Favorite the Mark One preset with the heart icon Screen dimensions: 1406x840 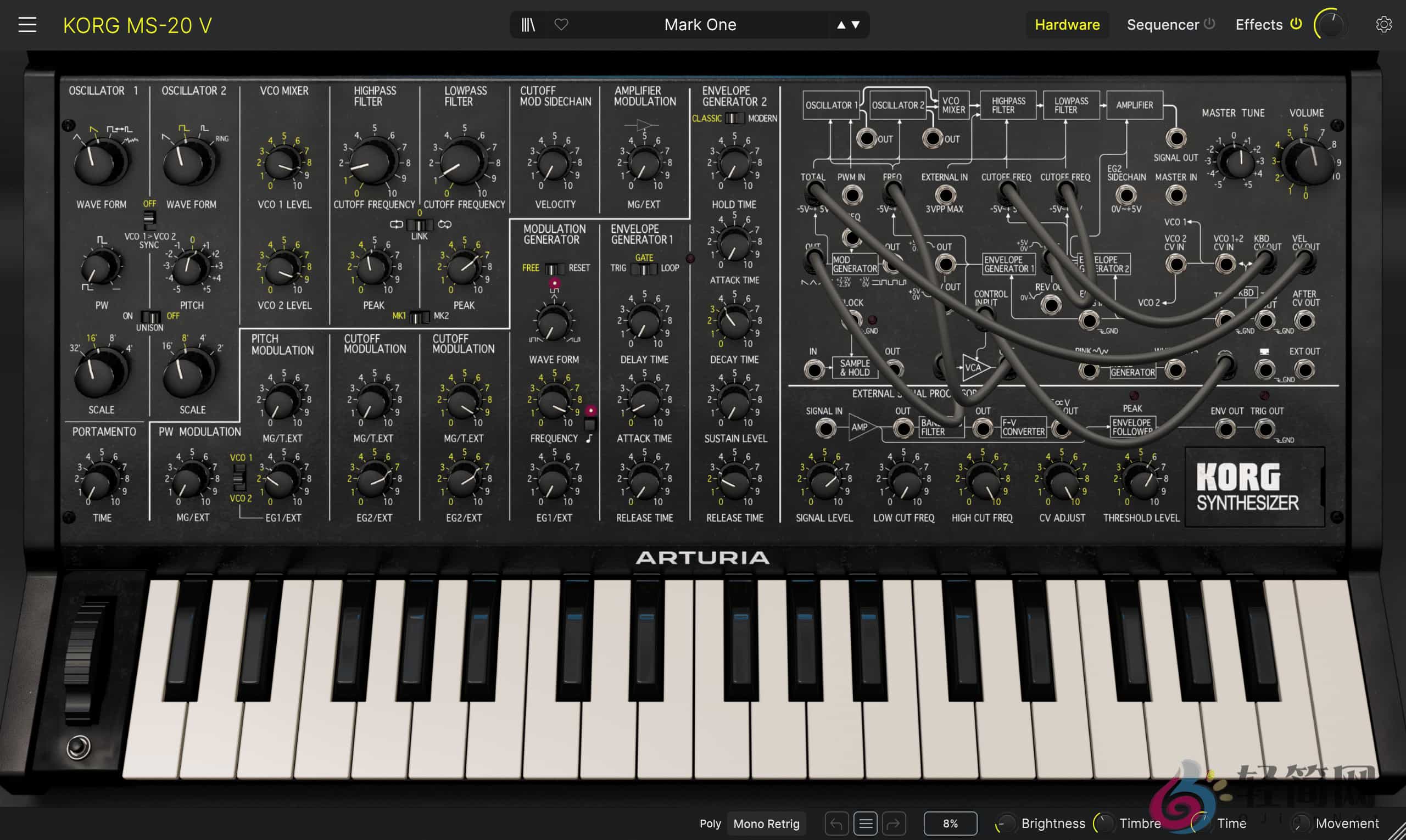562,24
